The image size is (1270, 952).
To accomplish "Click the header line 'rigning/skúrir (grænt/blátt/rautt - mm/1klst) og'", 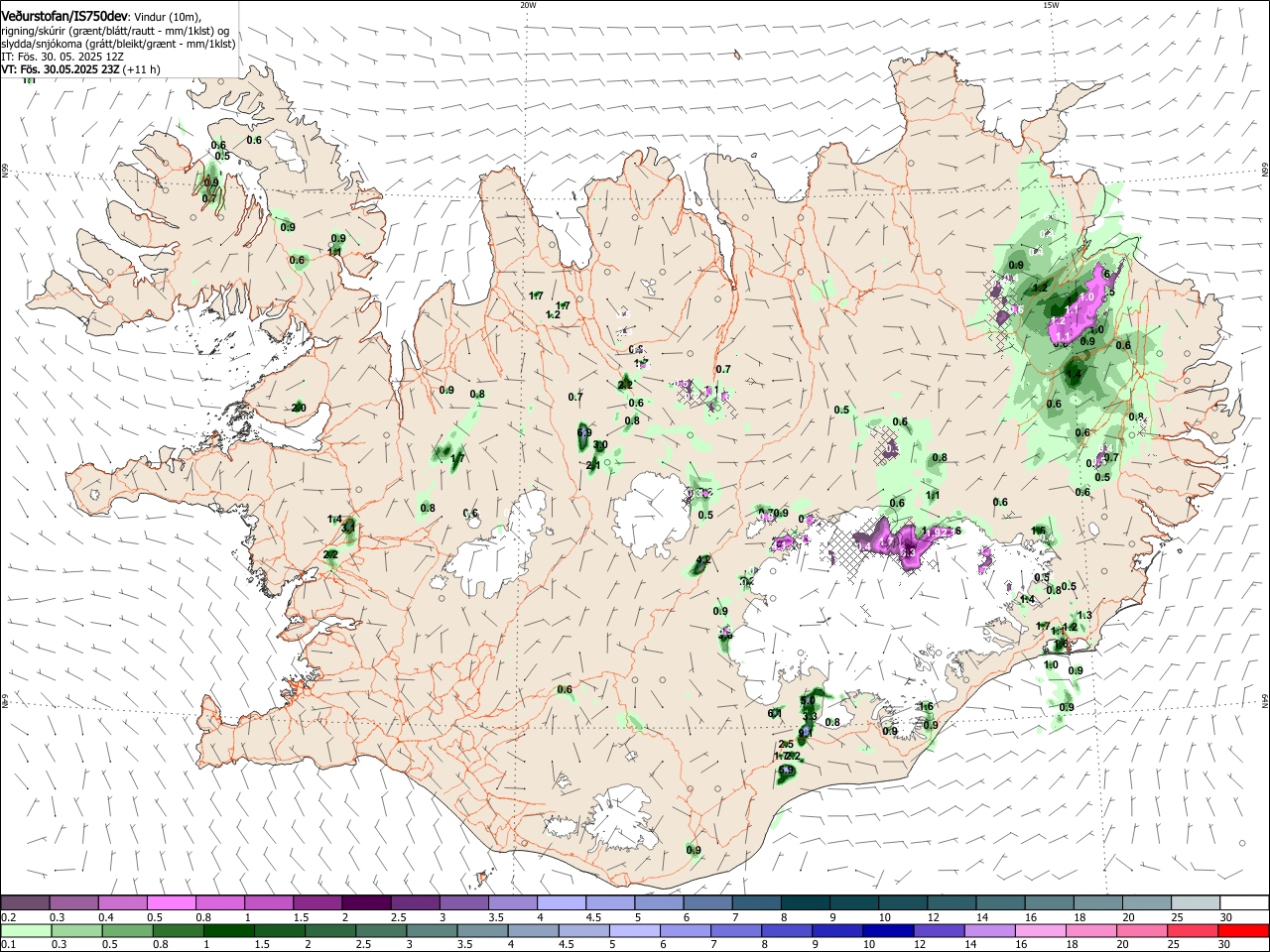I will 115,30.
